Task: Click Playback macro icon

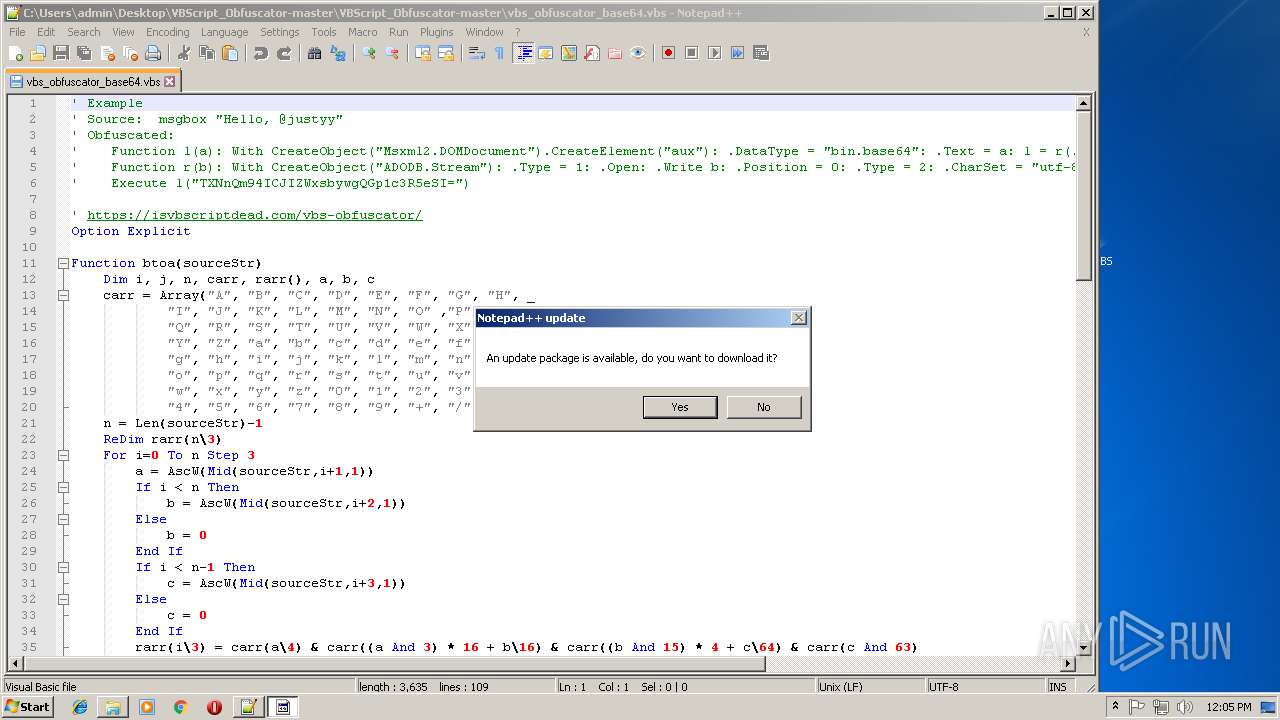Action: point(714,53)
